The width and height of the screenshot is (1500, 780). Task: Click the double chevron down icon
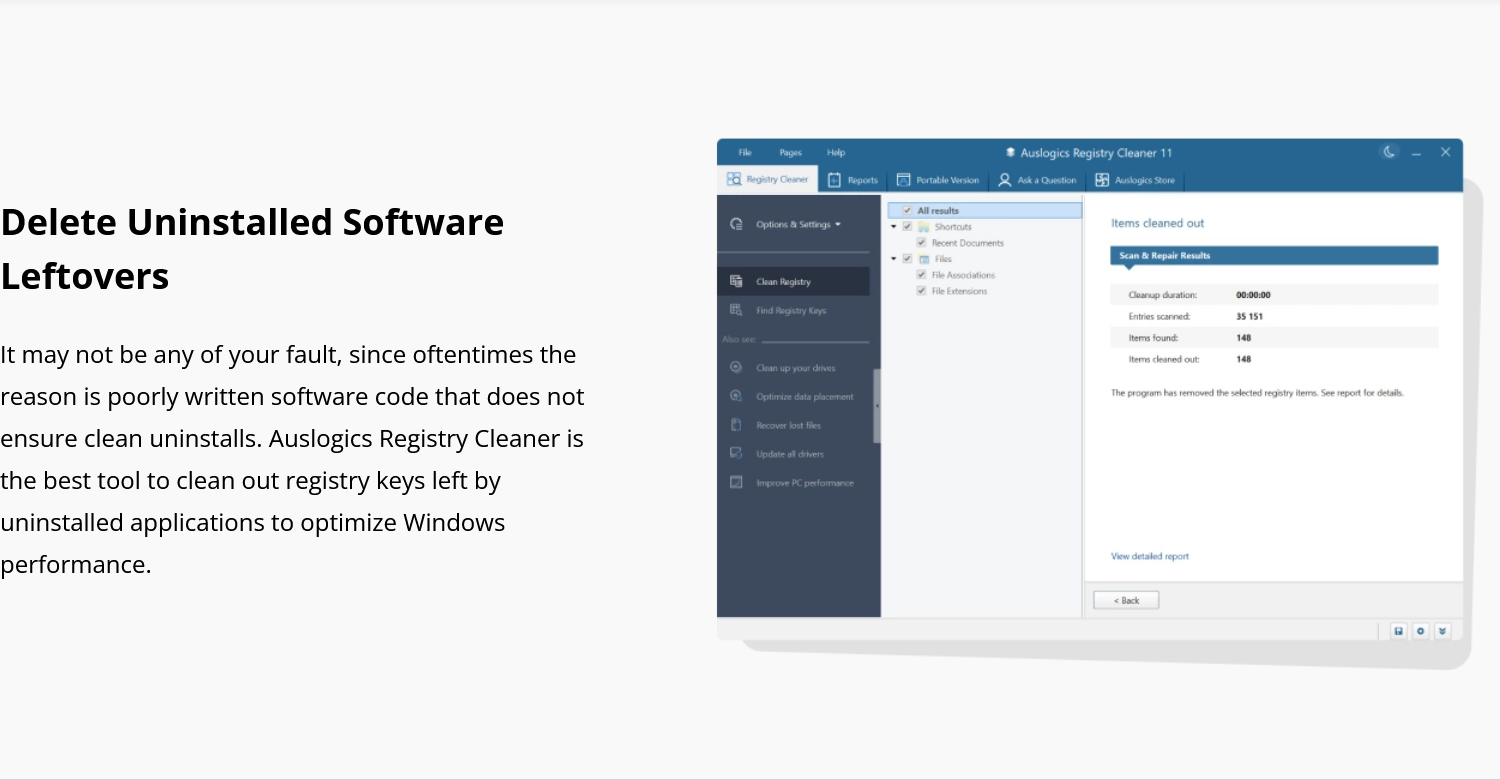(x=1442, y=632)
